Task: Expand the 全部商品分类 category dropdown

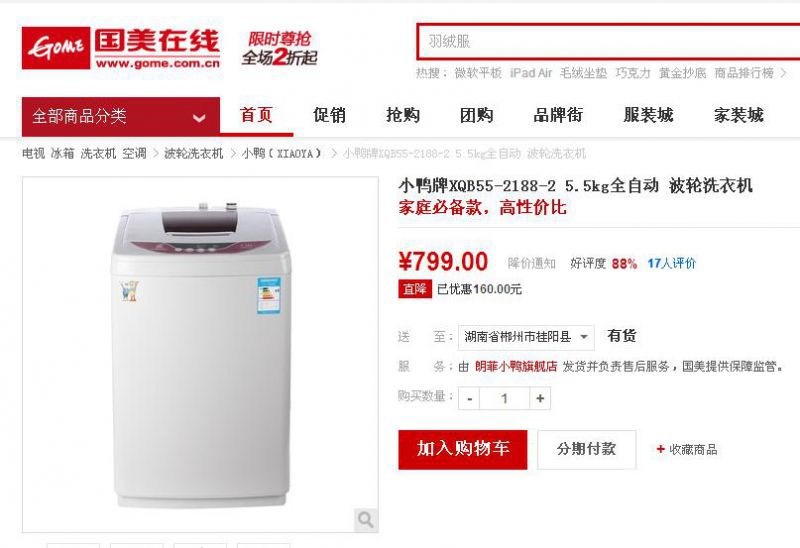Action: pos(120,116)
